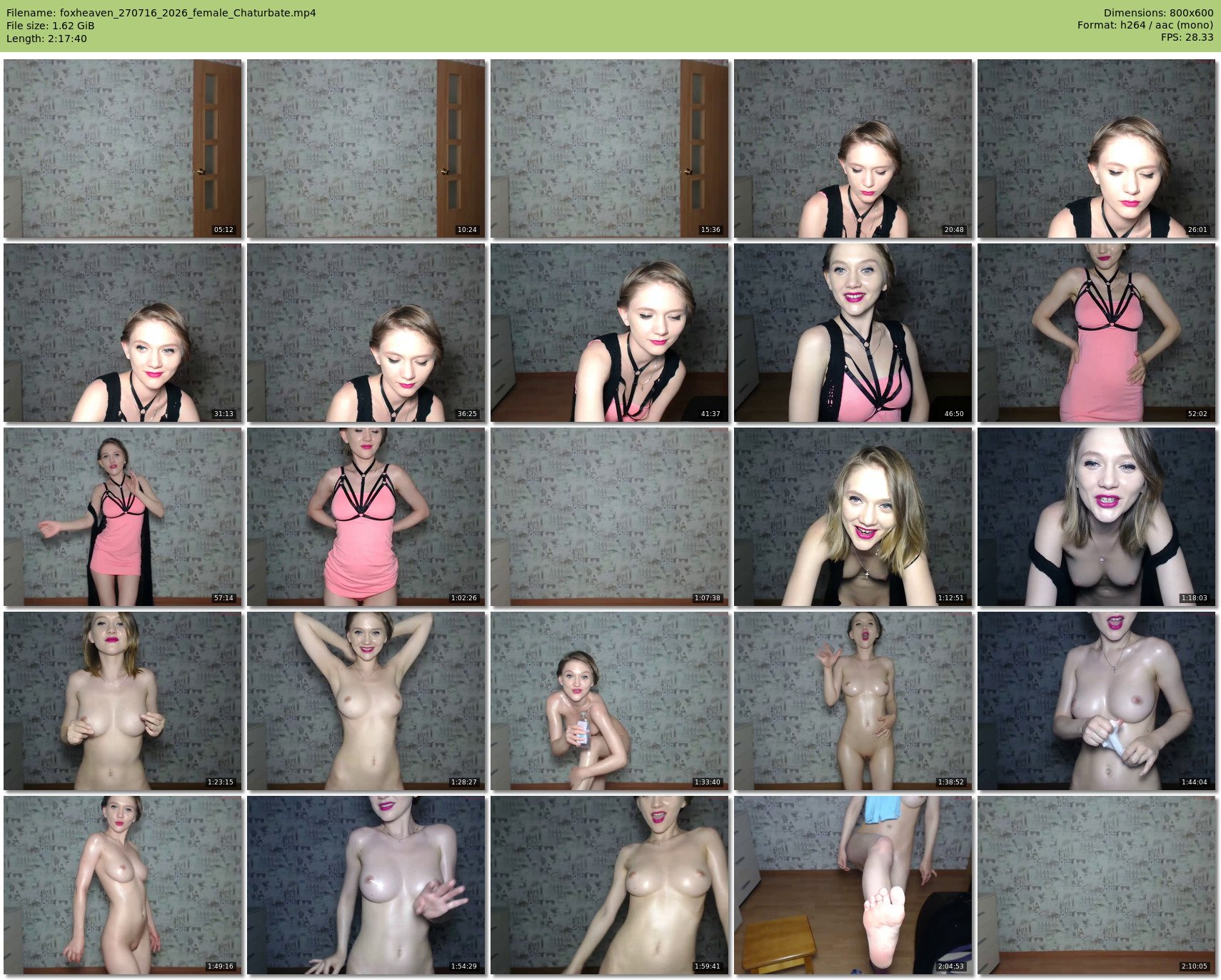Click the frame stamped 1:33:40

610,701
